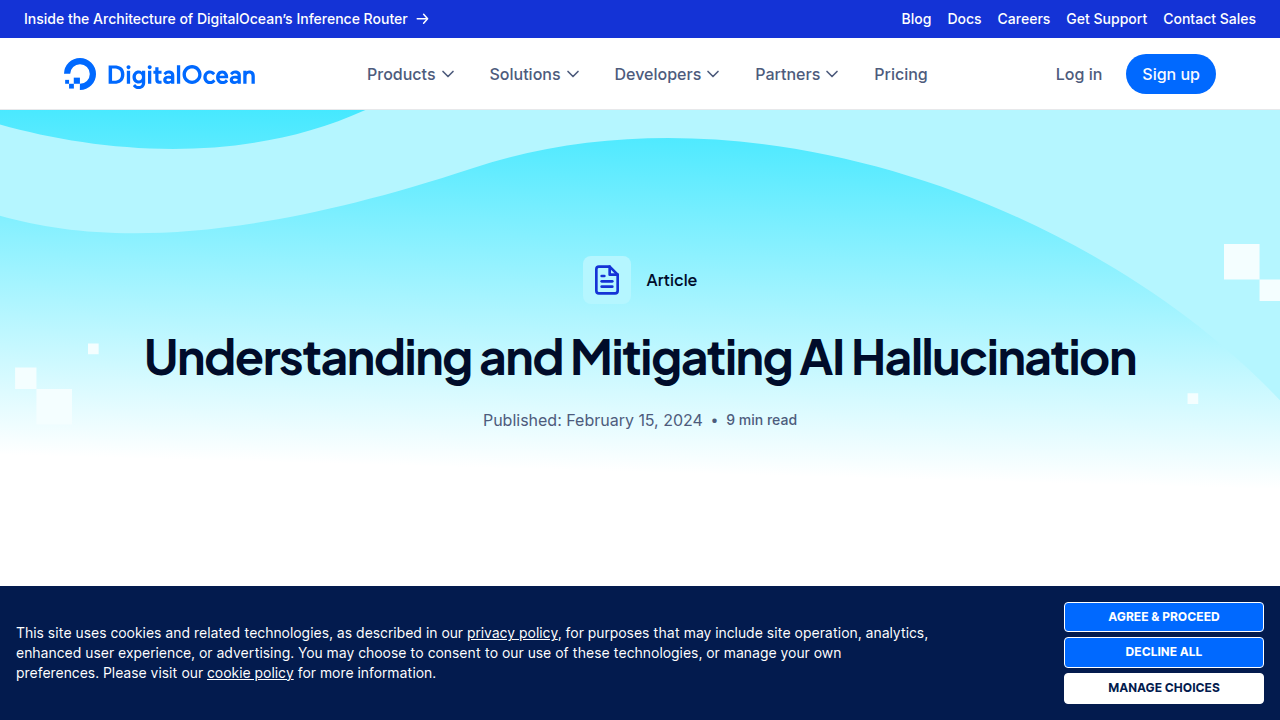This screenshot has height=720, width=1280.
Task: Open the cookie policy link
Action: pyautogui.click(x=250, y=673)
